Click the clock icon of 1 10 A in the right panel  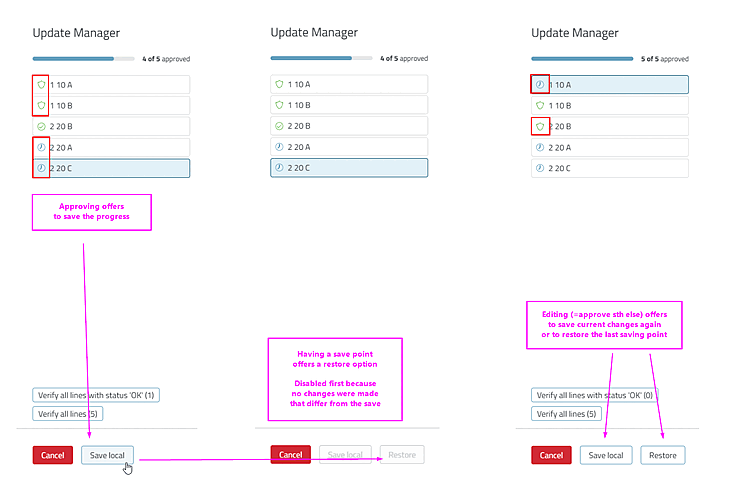[540, 85]
